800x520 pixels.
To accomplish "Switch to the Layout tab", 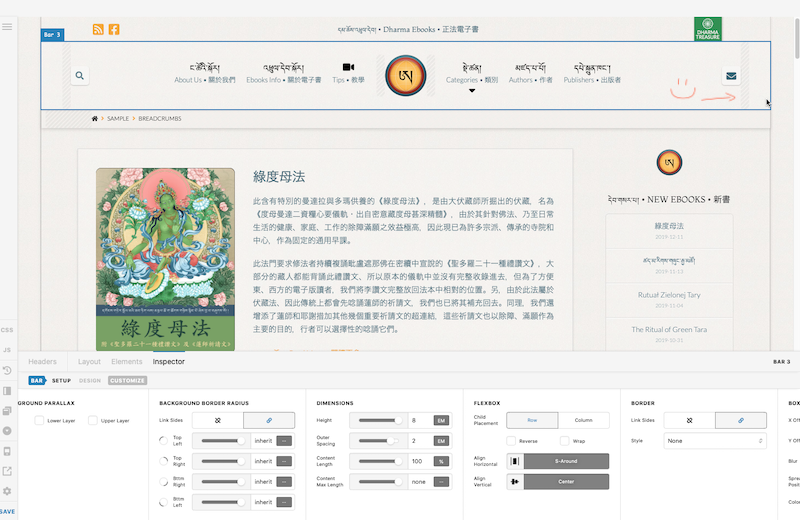I will pyautogui.click(x=89, y=362).
